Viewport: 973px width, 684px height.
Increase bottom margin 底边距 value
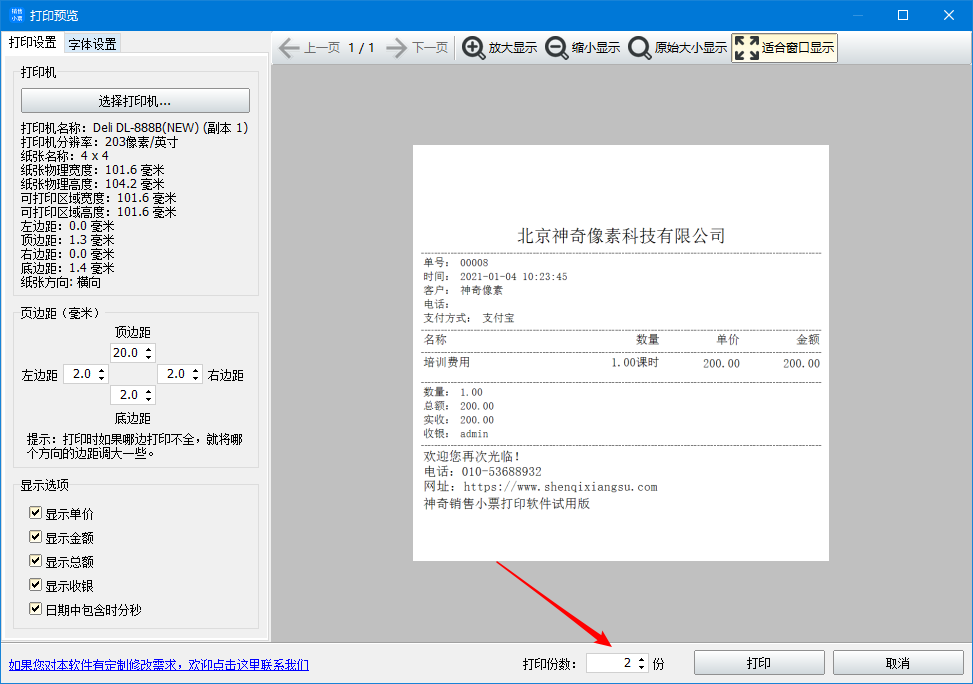[x=148, y=392]
